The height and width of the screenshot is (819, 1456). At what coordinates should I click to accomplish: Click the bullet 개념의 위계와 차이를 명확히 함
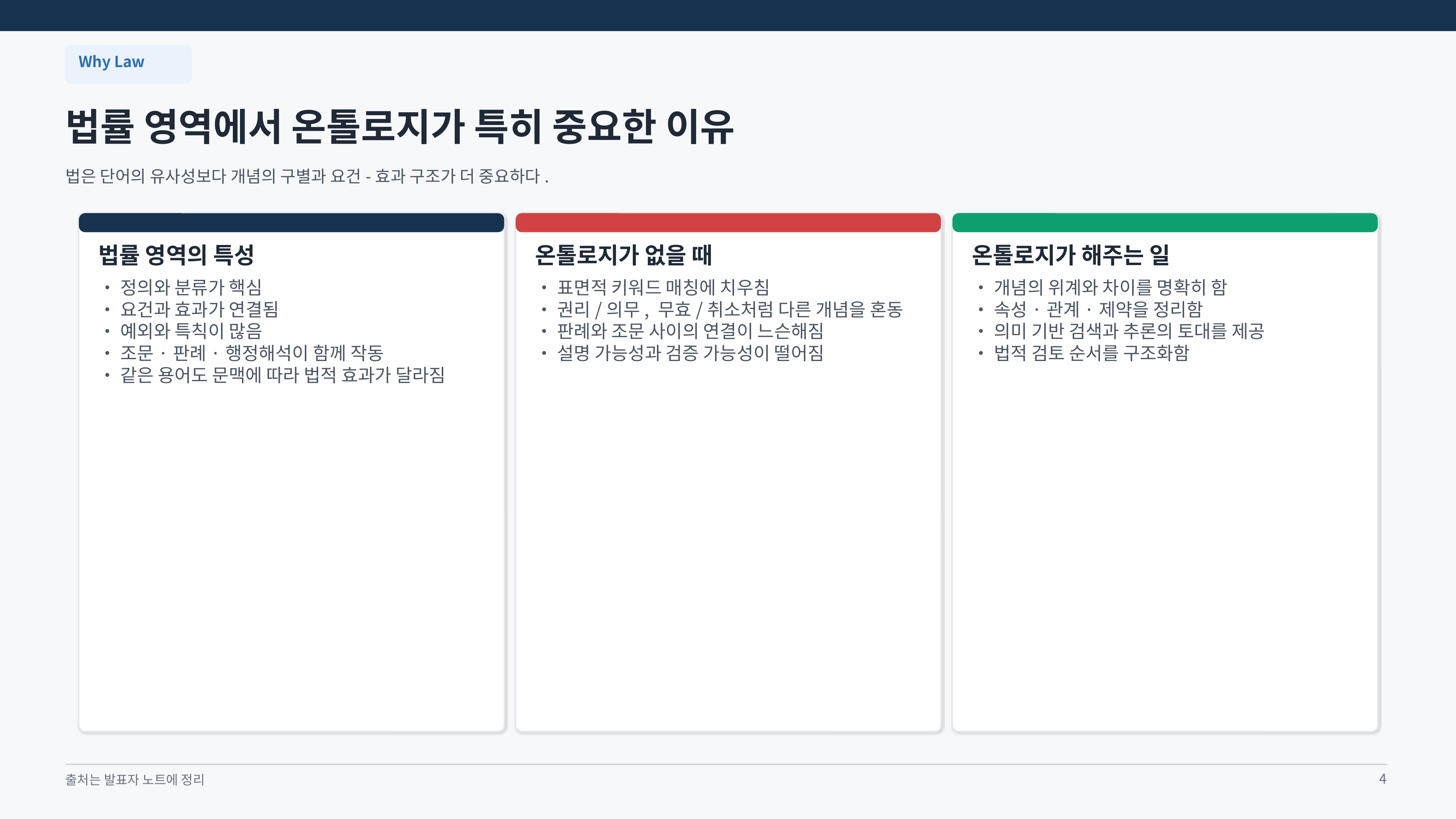pos(1111,287)
